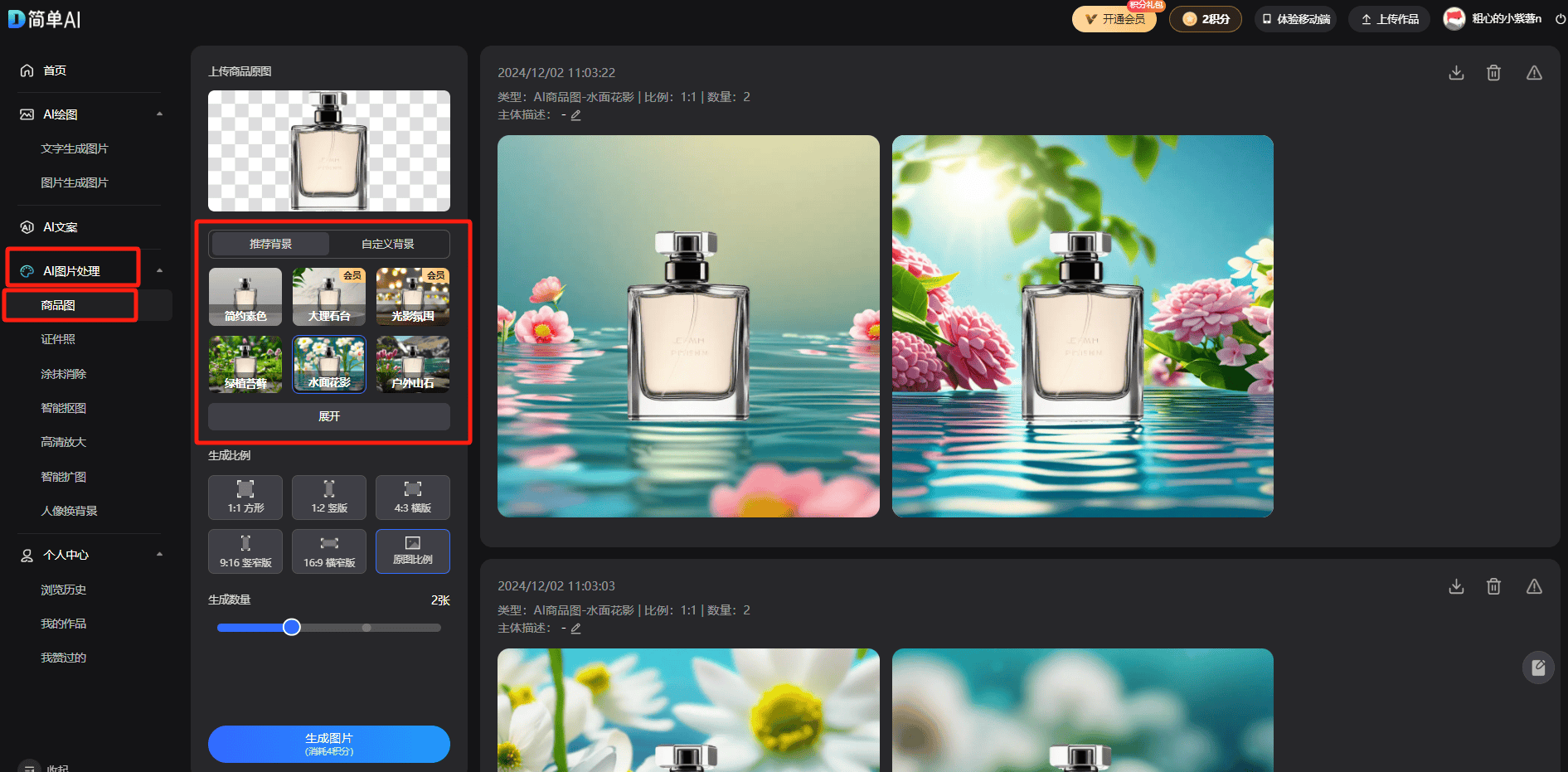Screen dimensions: 1568x772
Task: Select the 1:1 方形 ratio option
Action: pos(245,497)
